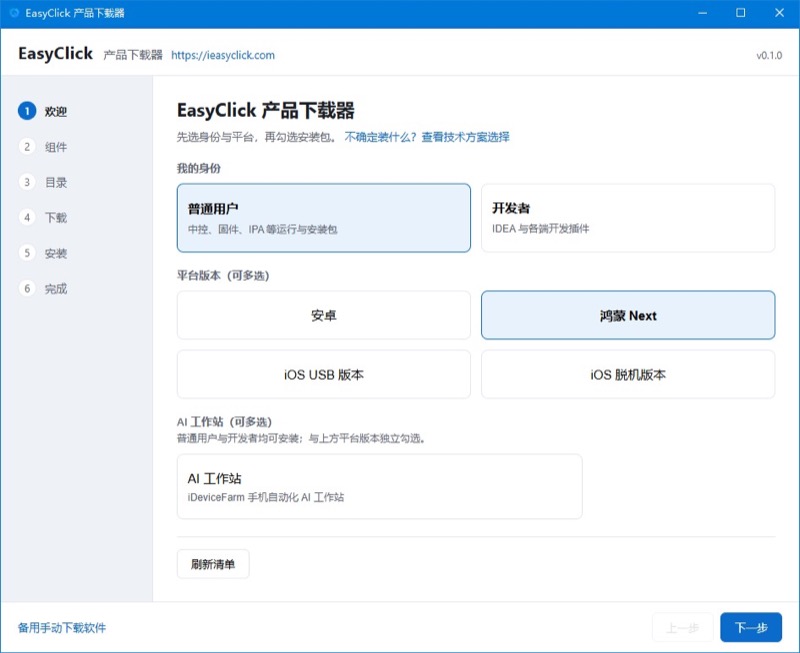Close the EasyClick 产品下载器 window
Viewport: 800px width, 653px height.
tap(779, 13)
